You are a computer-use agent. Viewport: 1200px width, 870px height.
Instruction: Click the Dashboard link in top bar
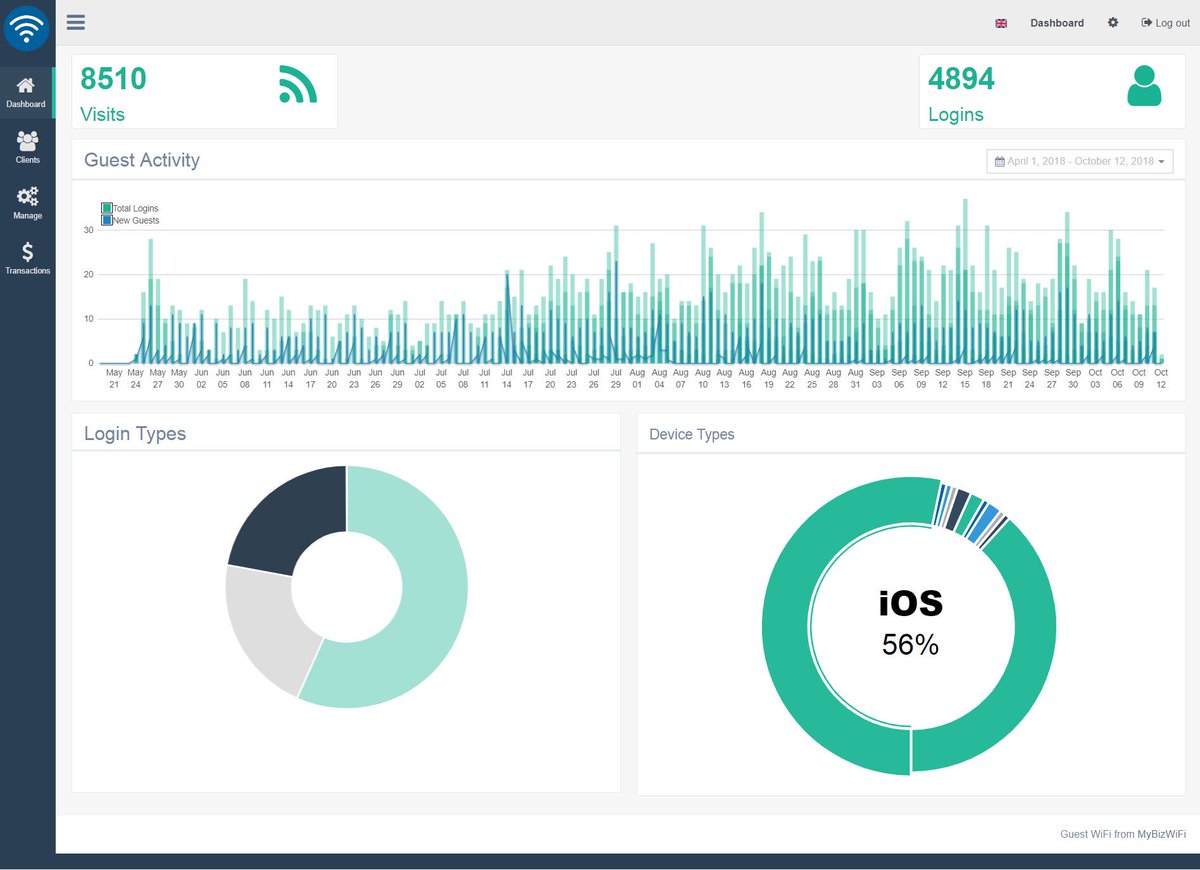[x=1057, y=23]
